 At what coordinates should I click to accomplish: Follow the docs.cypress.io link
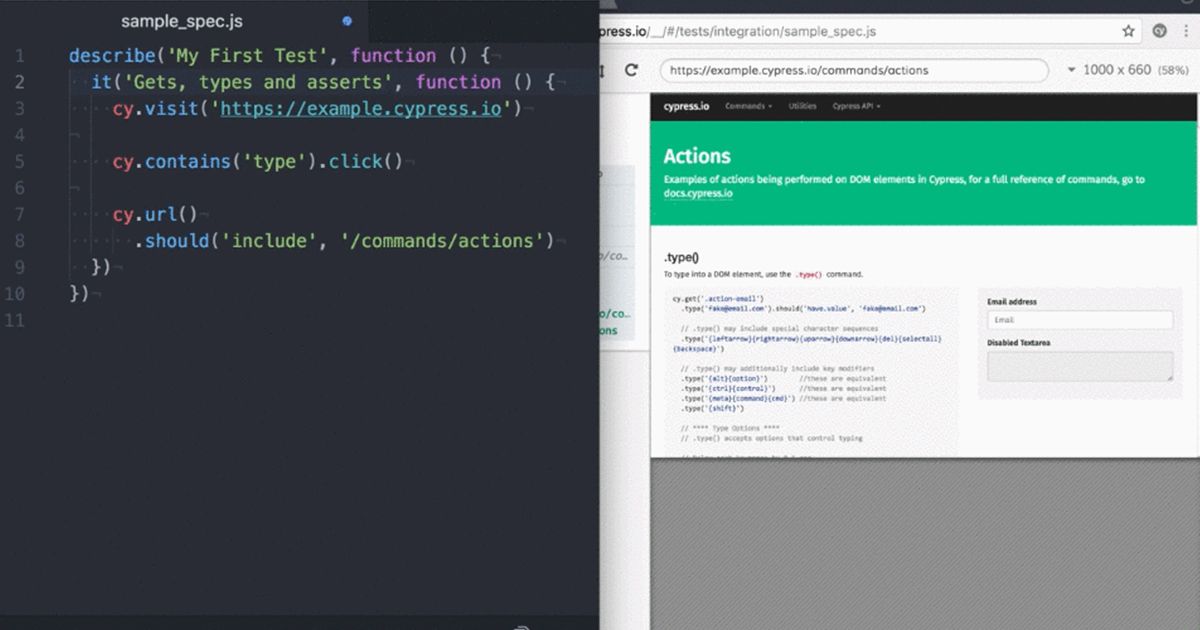[698, 193]
